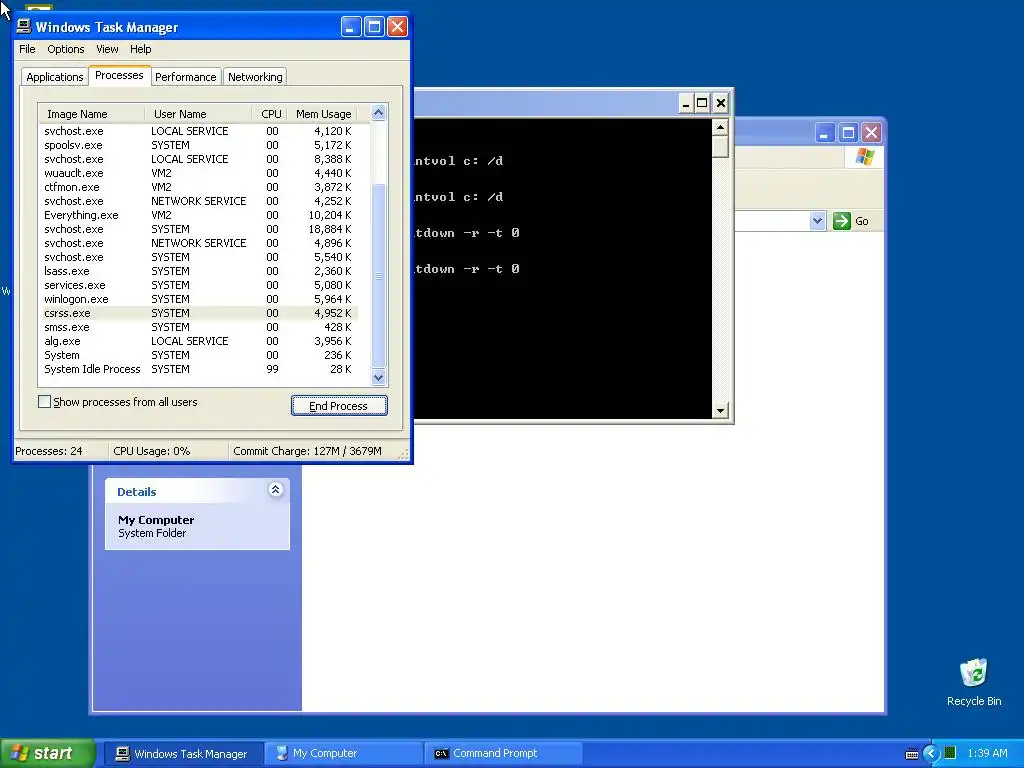Select the smss.exe process

pyautogui.click(x=200, y=327)
